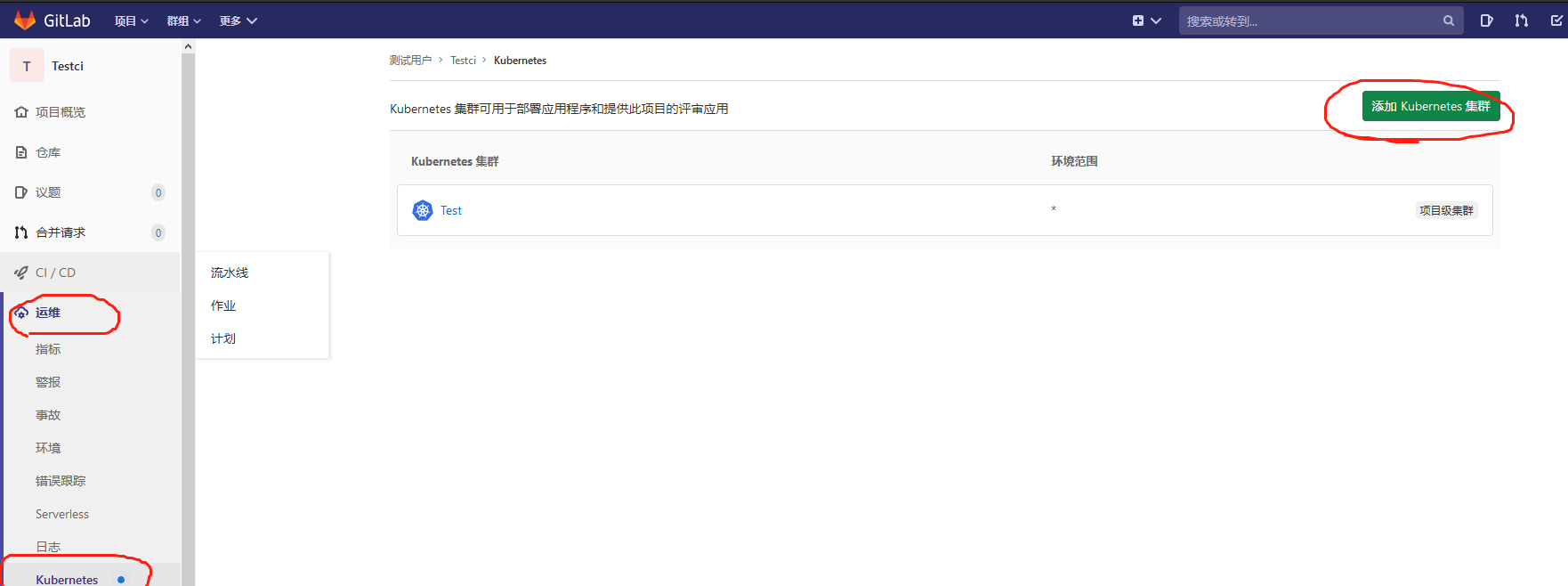Viewport: 1568px width, 586px height.
Task: Click 添加 Kubernetes 集群 button
Action: click(x=1431, y=106)
